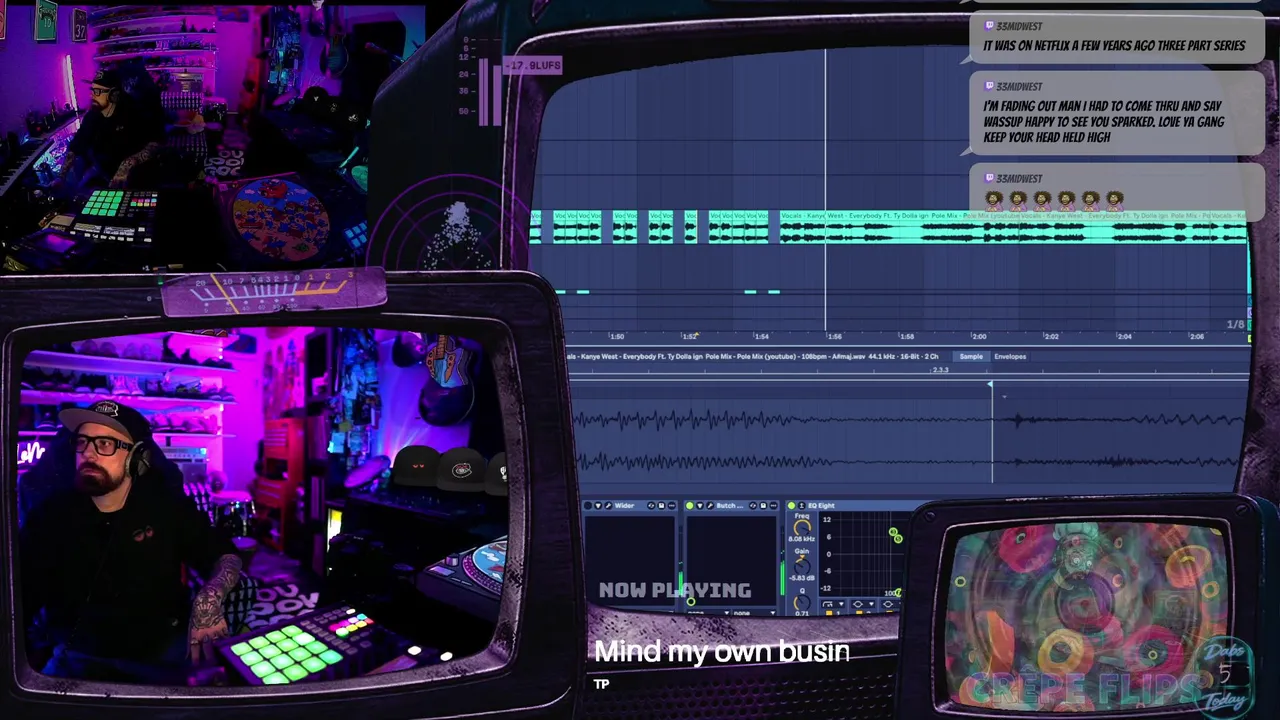Open EQ band 1 filter type dropdown
The image size is (1280, 720).
click(x=833, y=604)
